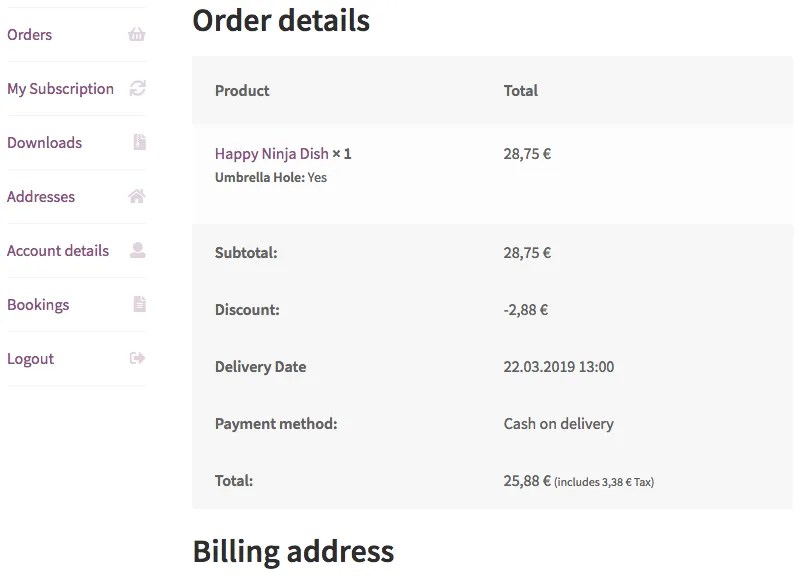The width and height of the screenshot is (800, 586).
Task: Click the Cash on delivery payment text
Action: click(x=559, y=424)
